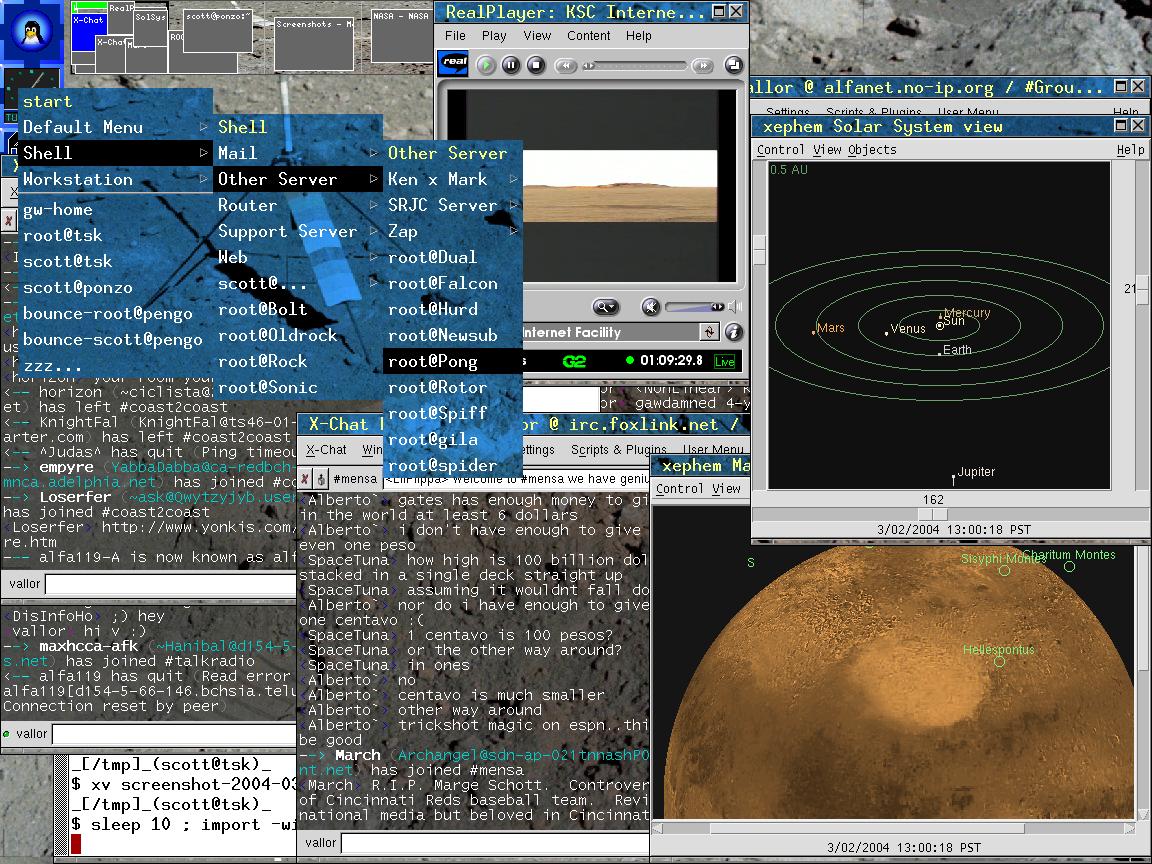The height and width of the screenshot is (864, 1152).
Task: Open the RealPlayer Help menu
Action: pos(638,35)
